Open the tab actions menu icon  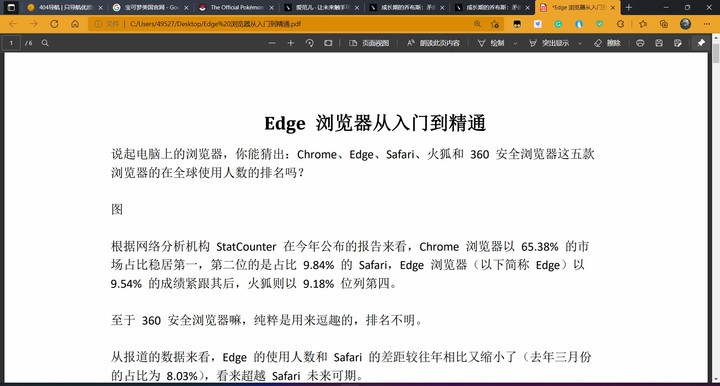tap(11, 7)
